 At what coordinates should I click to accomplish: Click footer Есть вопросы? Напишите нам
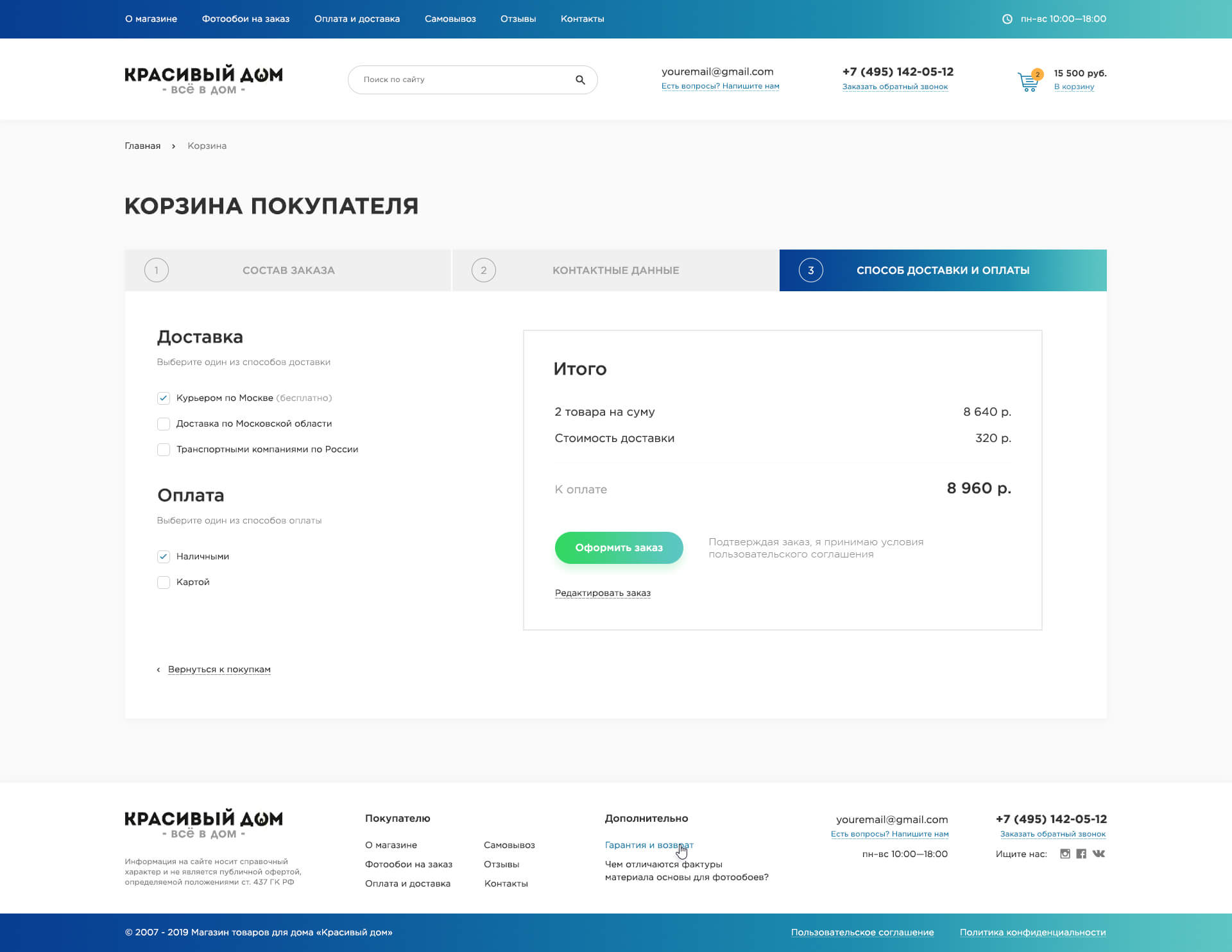coord(889,835)
